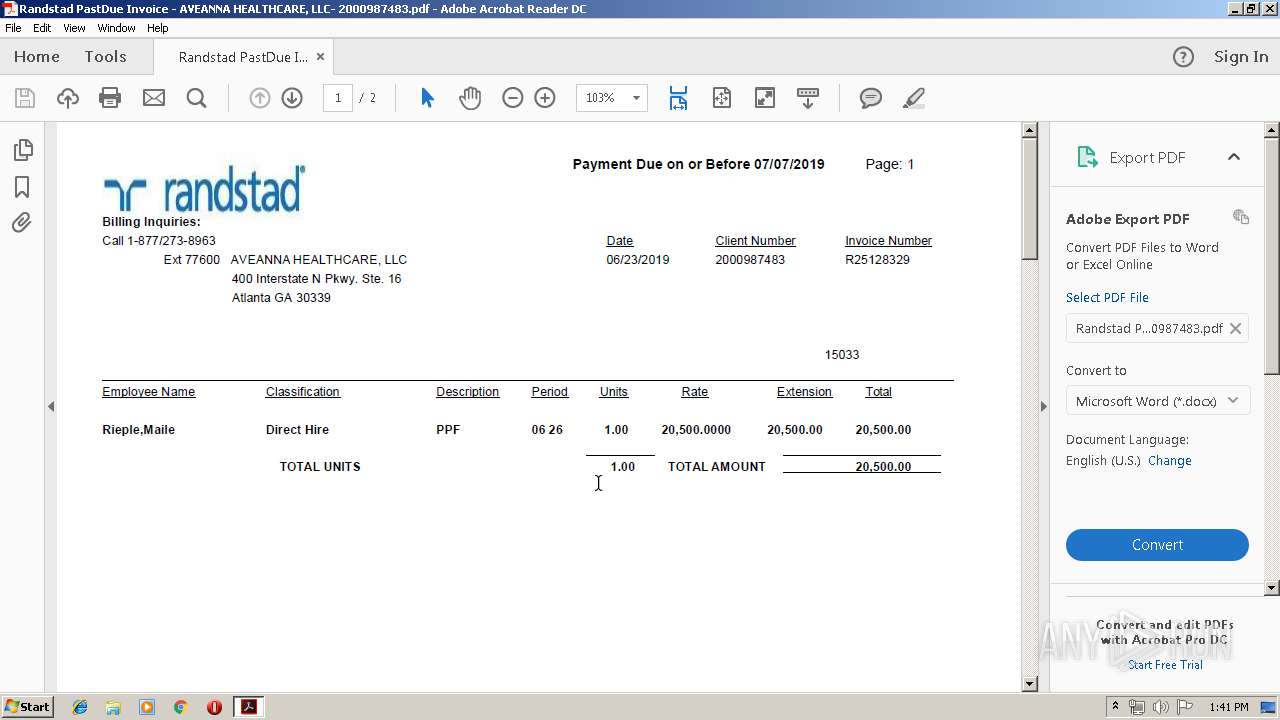Enter full screen mode icon
The image size is (1280, 720).
pyautogui.click(x=764, y=98)
